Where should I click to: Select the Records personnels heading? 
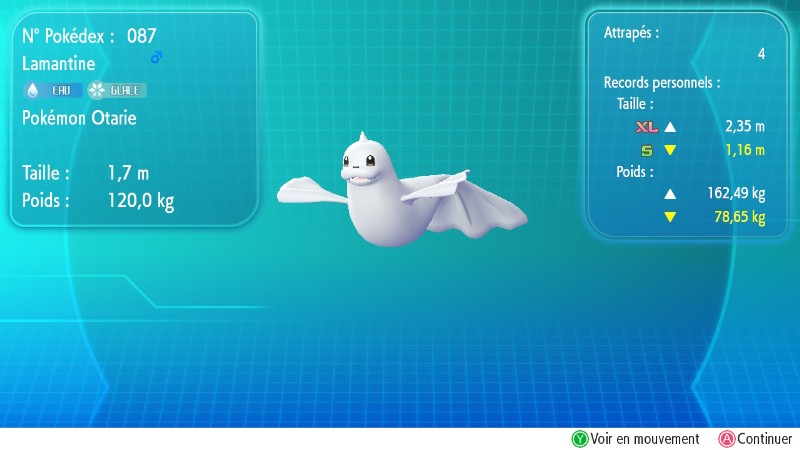(x=661, y=82)
